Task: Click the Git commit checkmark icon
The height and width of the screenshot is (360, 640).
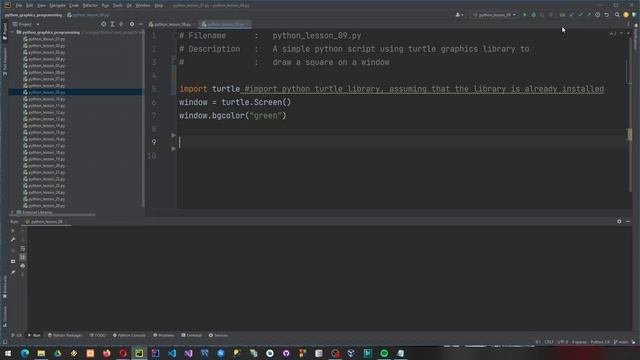Action: (580, 15)
